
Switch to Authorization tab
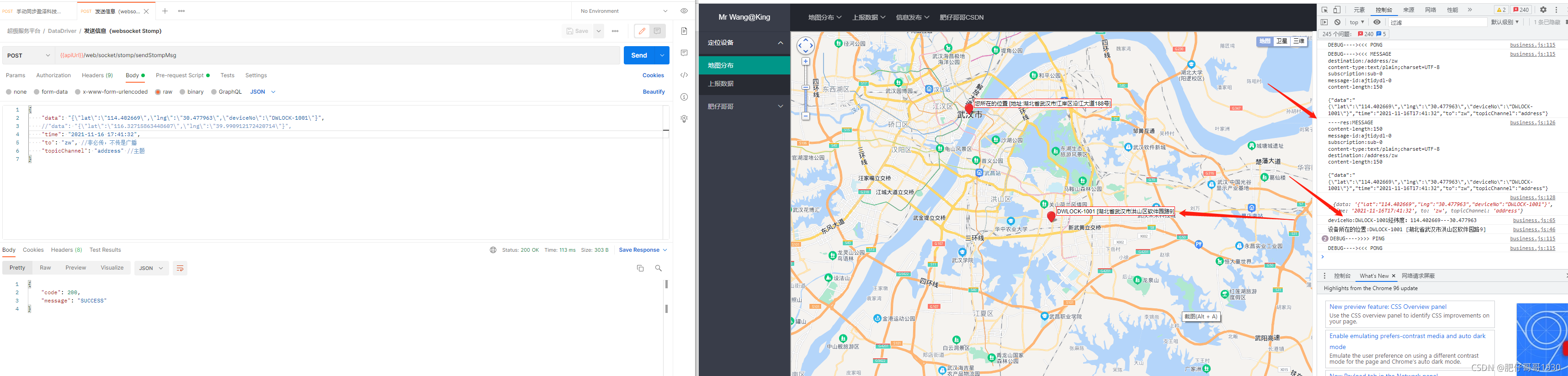point(53,75)
